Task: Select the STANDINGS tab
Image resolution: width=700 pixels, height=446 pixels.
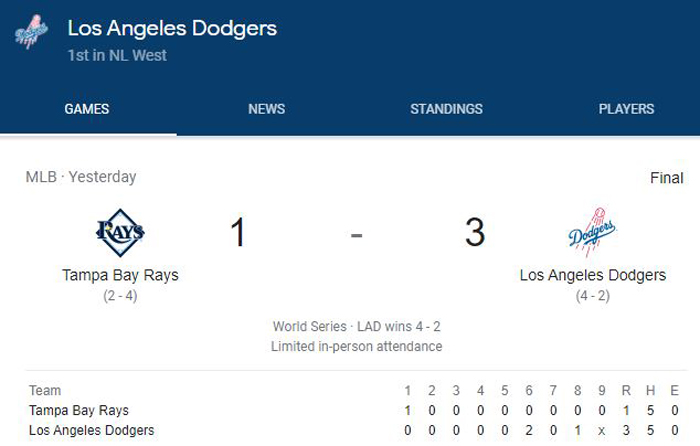Action: (446, 109)
